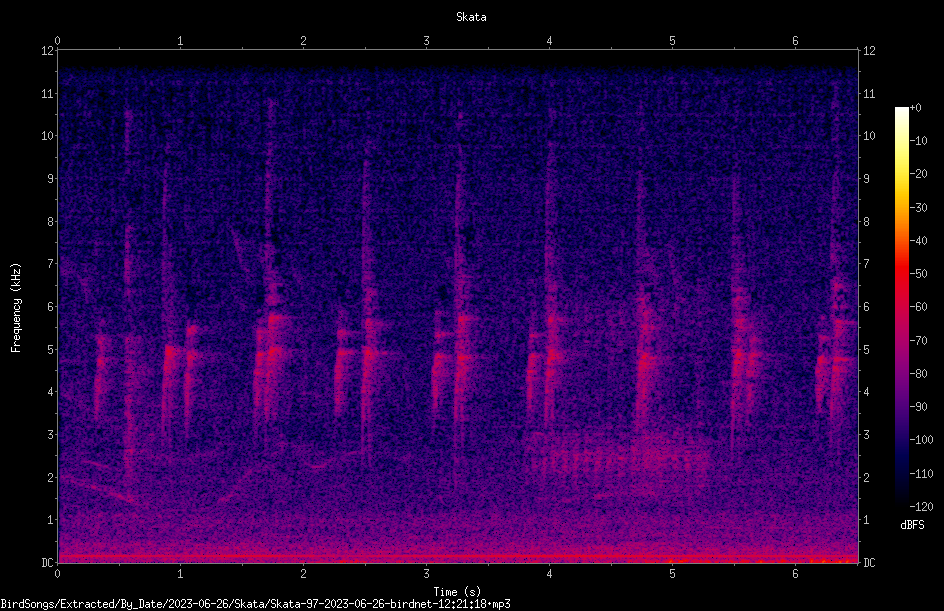Click the 11 tick on the left frequency axis
Viewport: 944px width, 611px height.
click(x=48, y=93)
